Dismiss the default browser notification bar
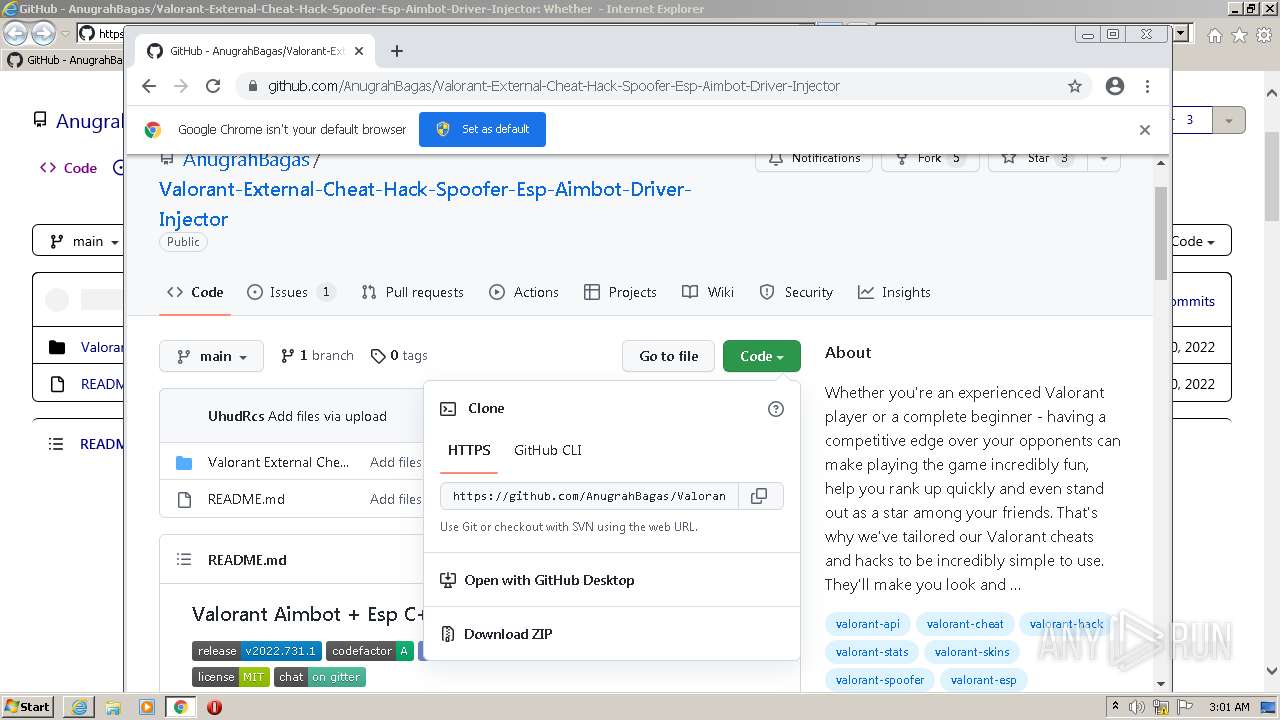The image size is (1280, 720). 1145,130
